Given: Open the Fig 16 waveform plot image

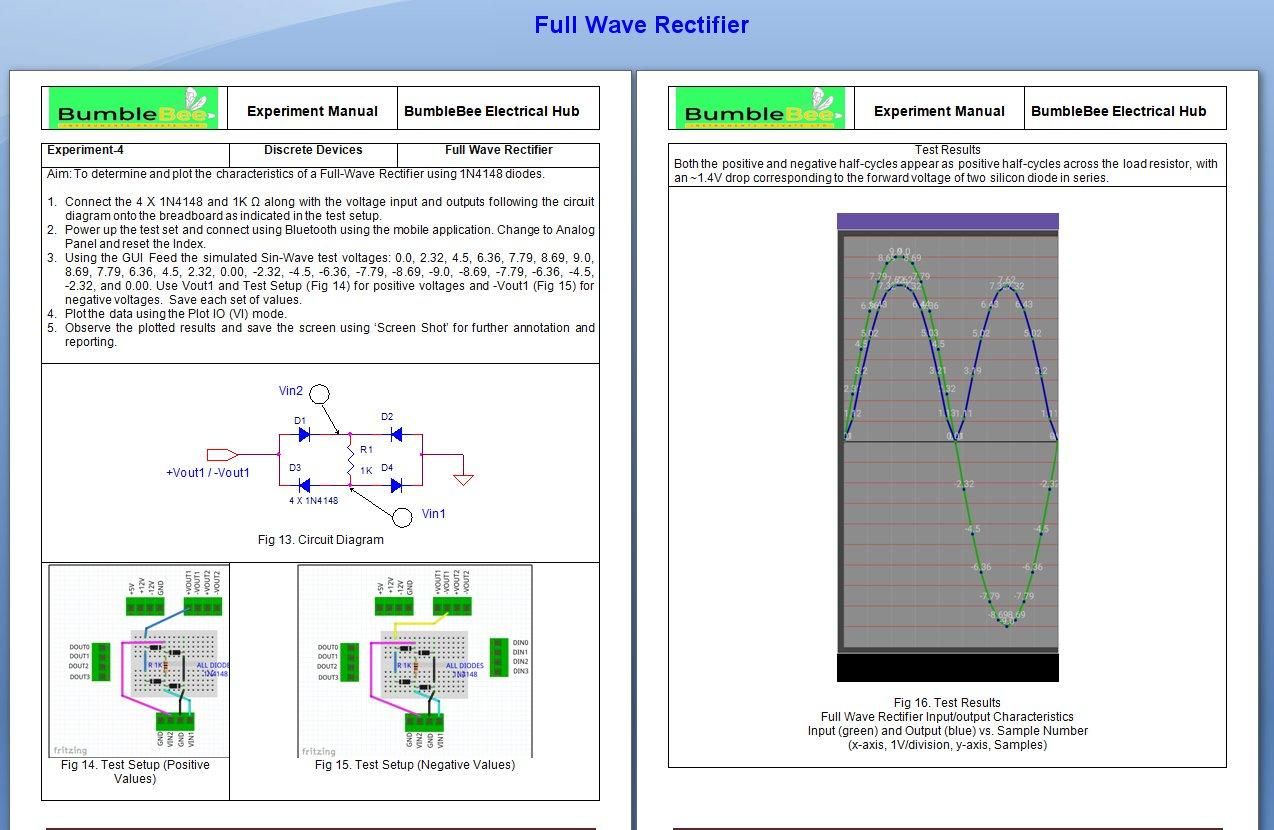Looking at the screenshot, I should click(948, 448).
